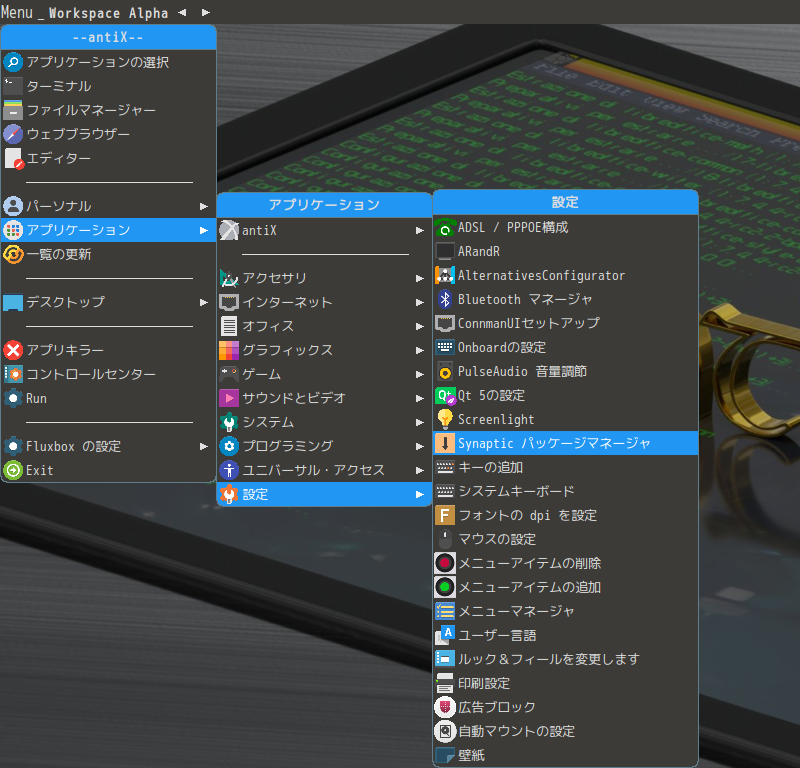Open Control Center icon
The image size is (800, 768).
[x=13, y=374]
